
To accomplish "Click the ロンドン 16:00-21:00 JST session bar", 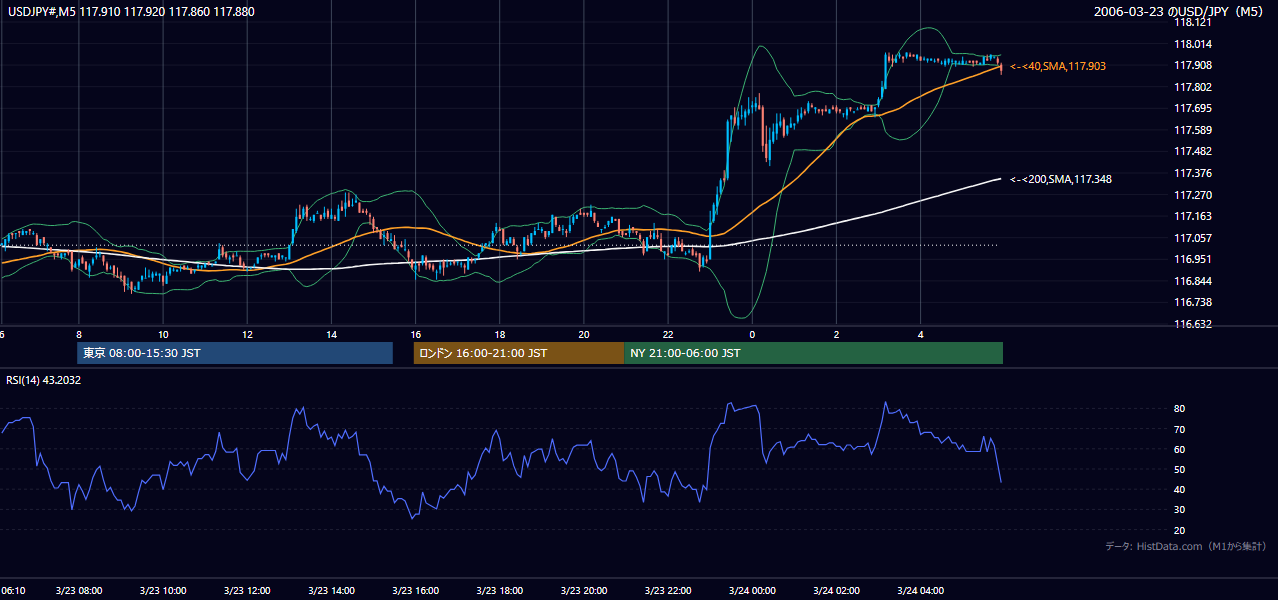I will tap(519, 353).
